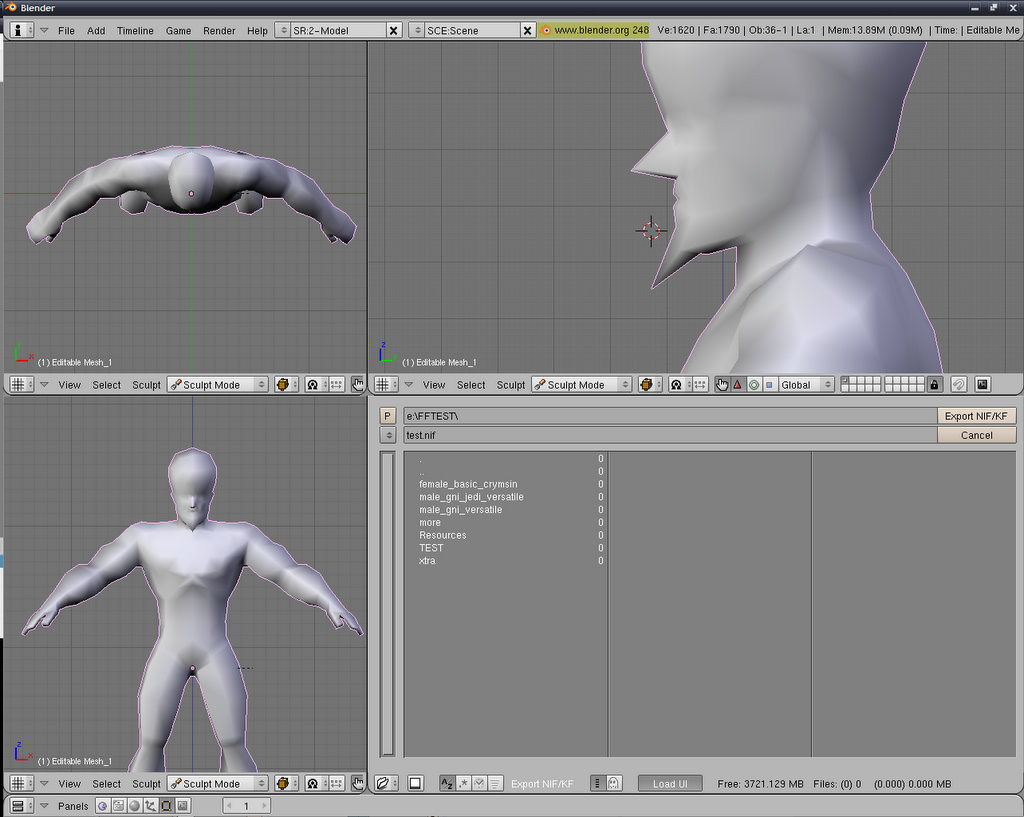Viewport: 1024px width, 817px height.
Task: Open the Timeline menu in top bar
Action: (135, 31)
